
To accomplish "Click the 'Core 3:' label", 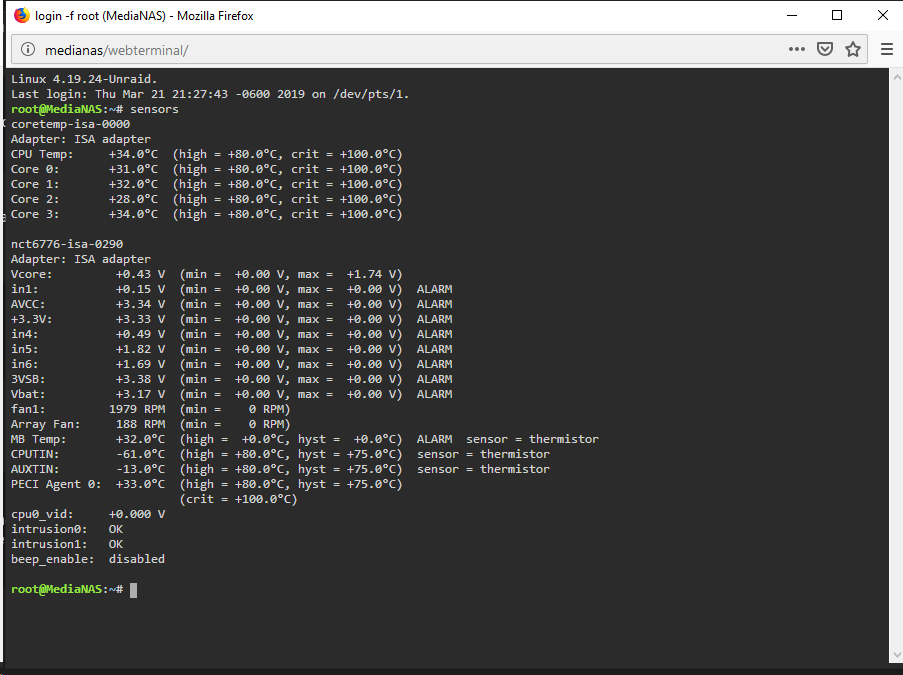I will coord(35,214).
